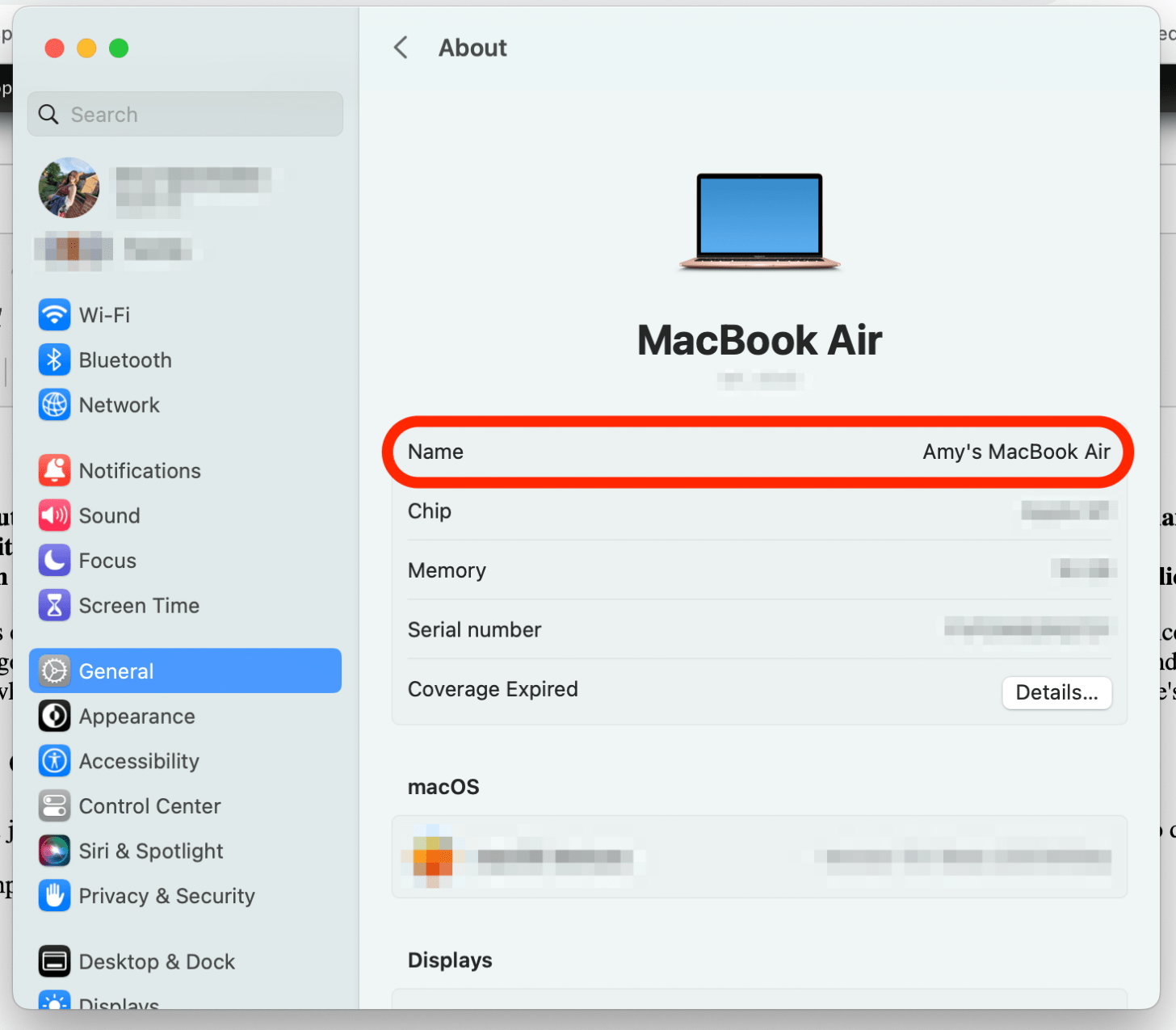
Task: Open Notifications bell icon
Action: point(54,471)
